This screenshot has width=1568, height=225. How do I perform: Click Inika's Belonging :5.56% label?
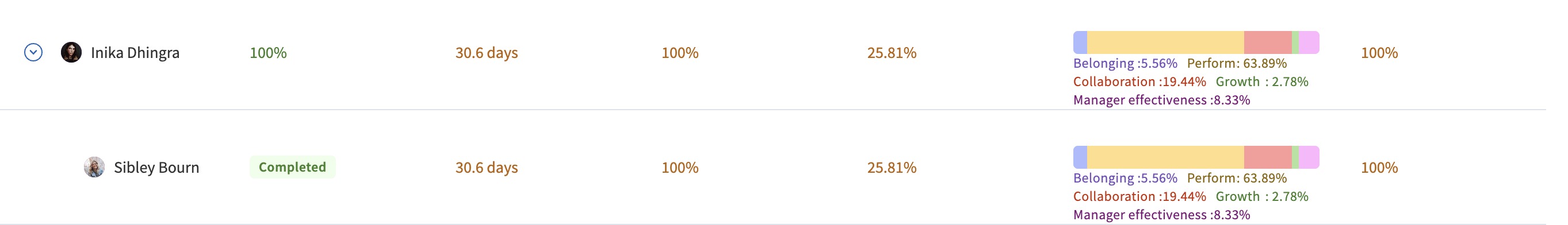point(1125,63)
